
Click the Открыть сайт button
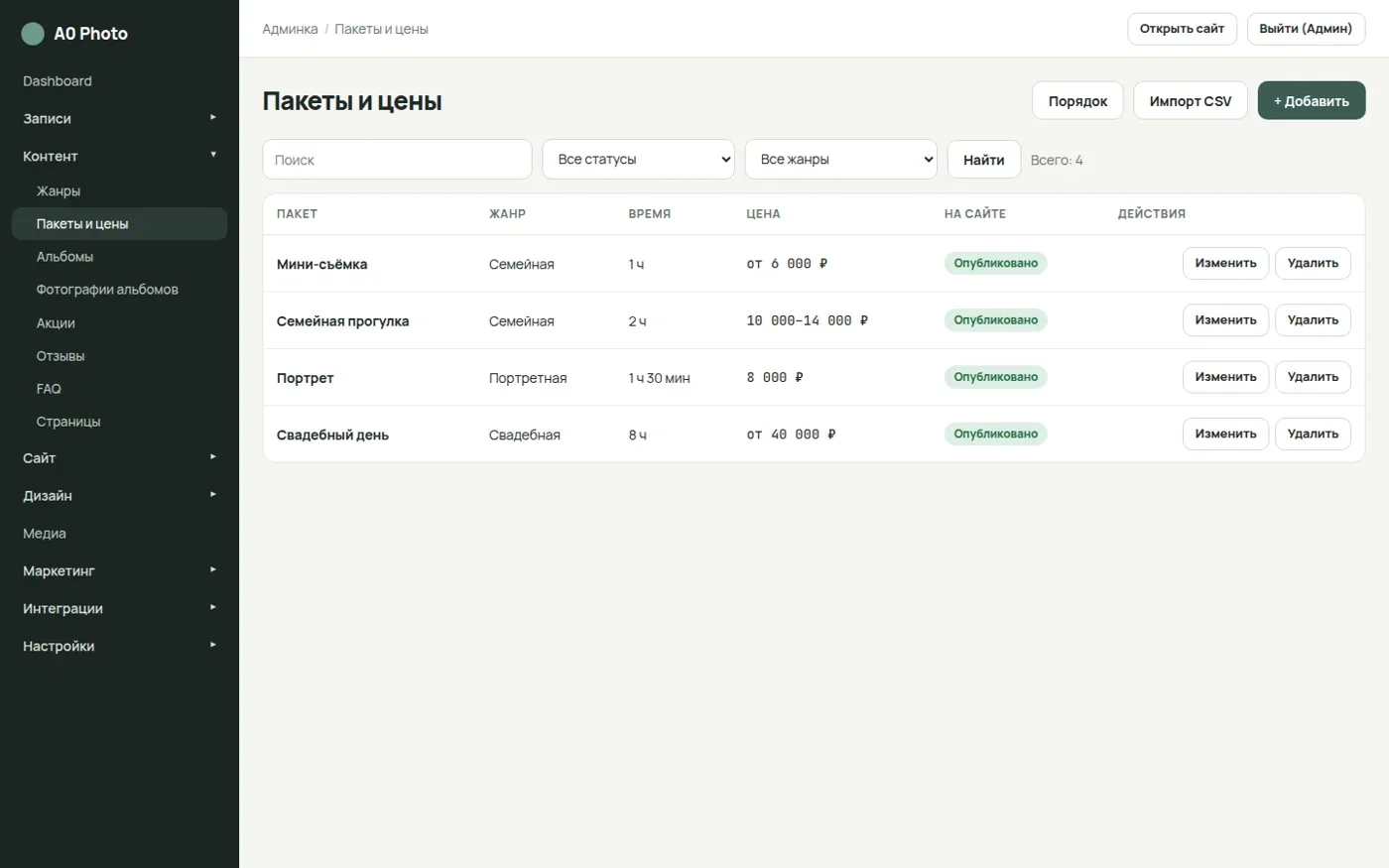(1182, 29)
